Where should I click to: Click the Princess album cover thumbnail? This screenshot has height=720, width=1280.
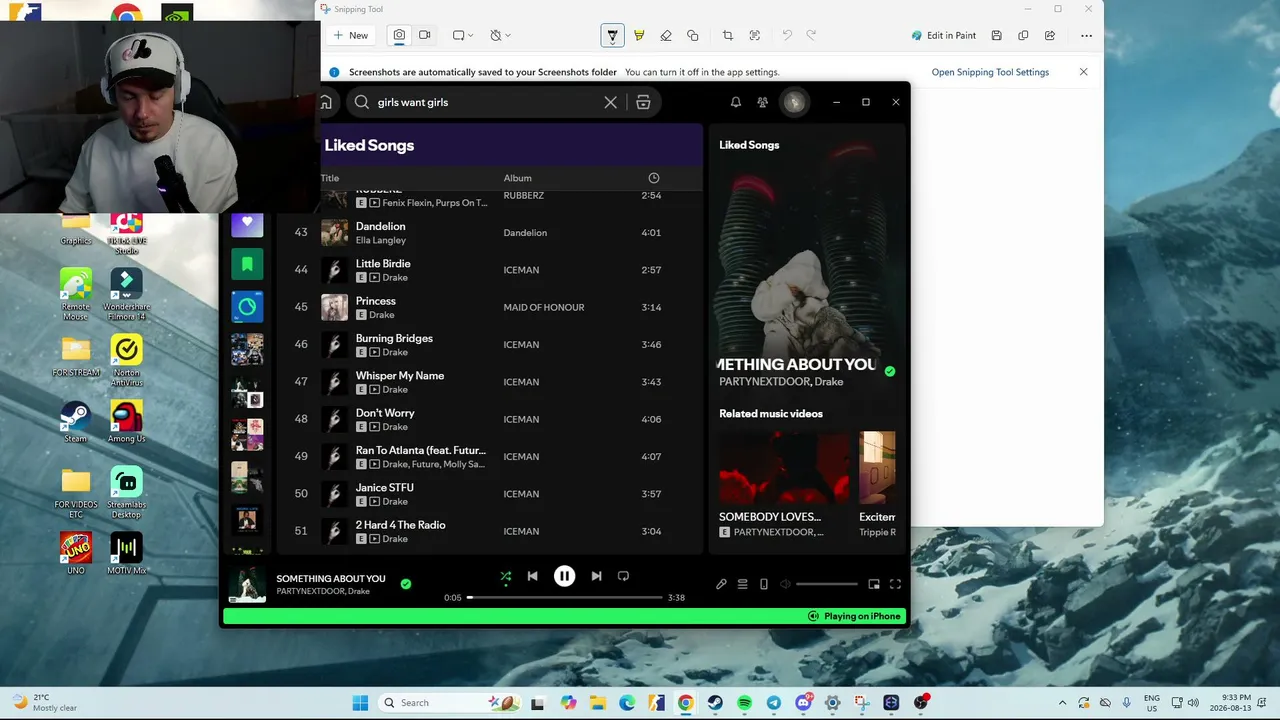pos(334,307)
